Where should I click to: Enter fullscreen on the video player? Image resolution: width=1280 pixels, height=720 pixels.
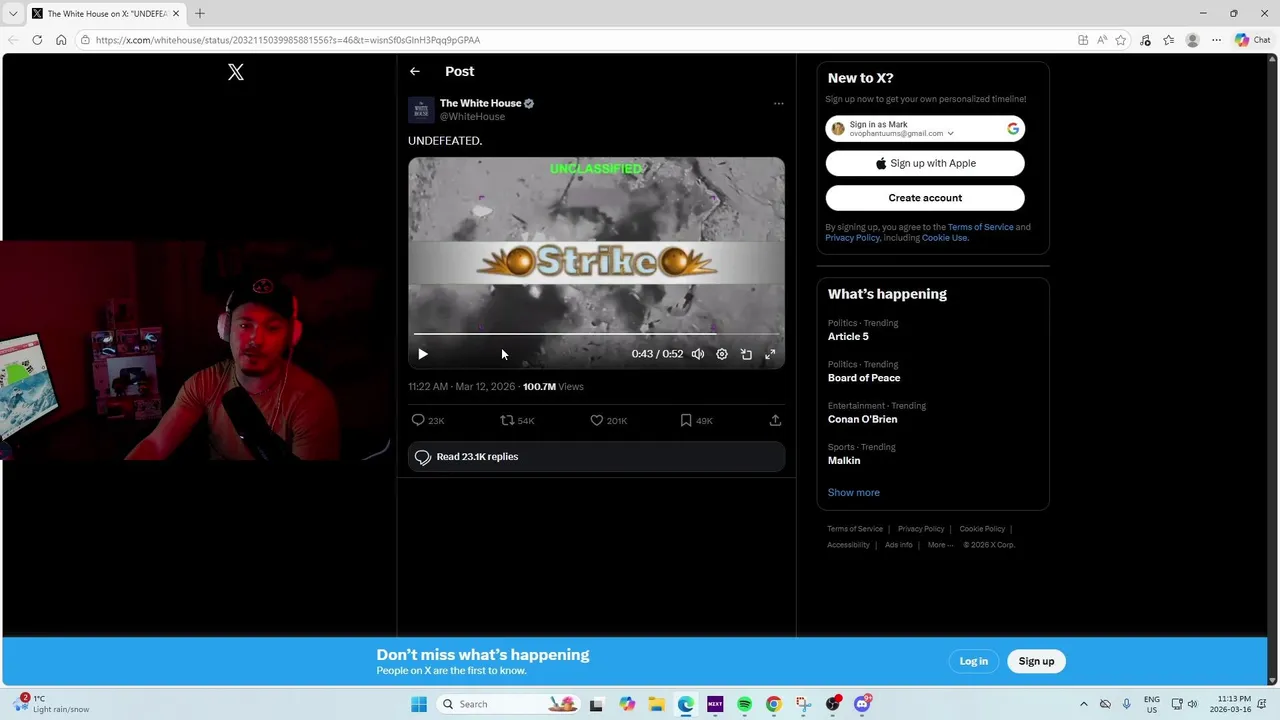pyautogui.click(x=770, y=354)
